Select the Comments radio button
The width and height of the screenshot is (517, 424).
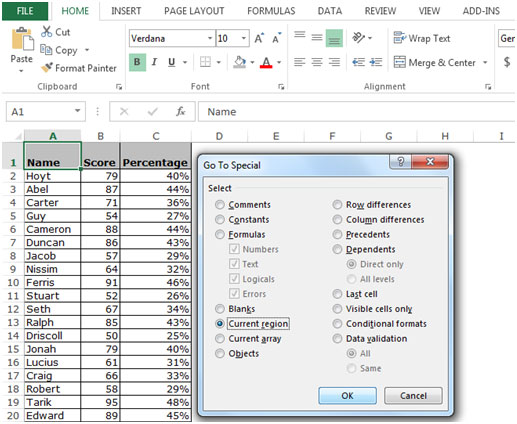pos(219,205)
